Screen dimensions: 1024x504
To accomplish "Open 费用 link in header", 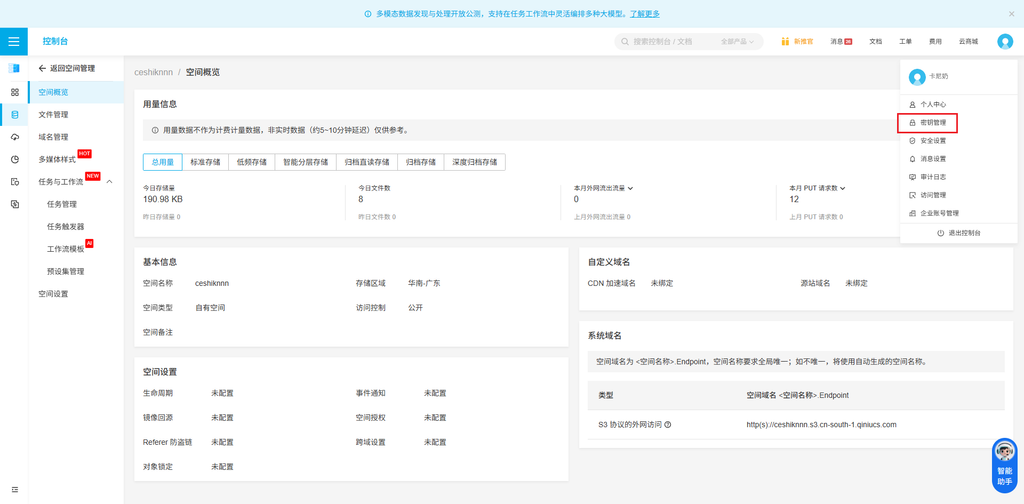I will tap(935, 41).
